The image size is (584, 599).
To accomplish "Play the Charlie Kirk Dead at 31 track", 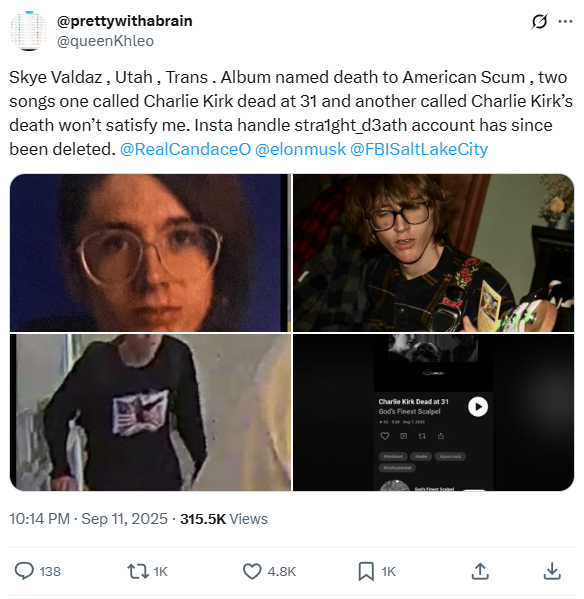I will point(478,406).
